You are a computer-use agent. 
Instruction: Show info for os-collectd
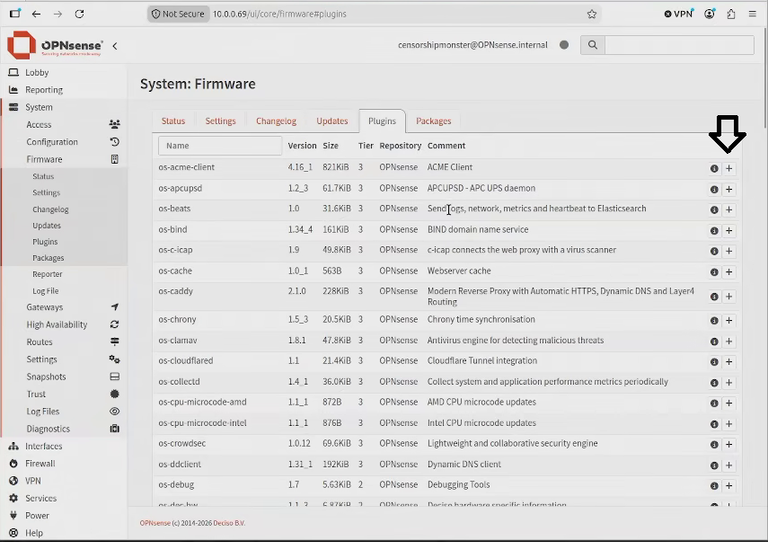click(714, 383)
